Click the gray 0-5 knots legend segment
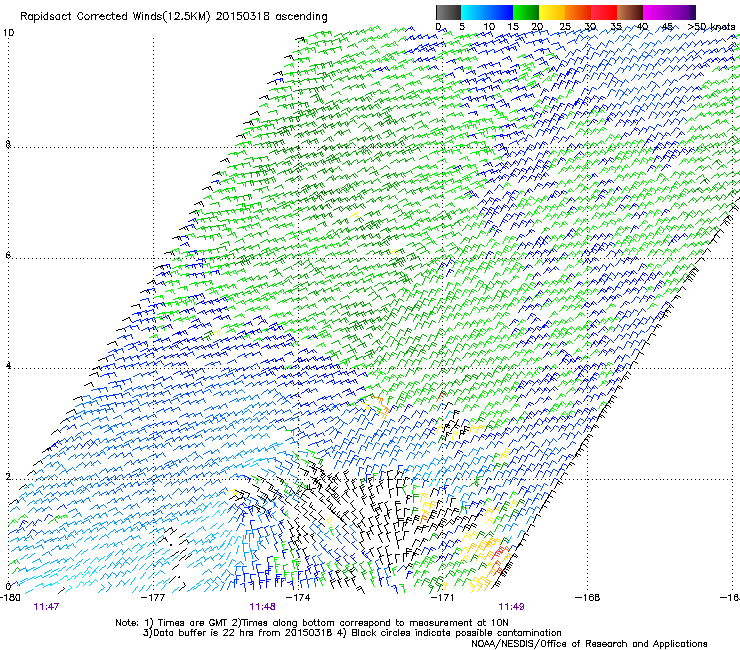The image size is (740, 650). (x=448, y=12)
